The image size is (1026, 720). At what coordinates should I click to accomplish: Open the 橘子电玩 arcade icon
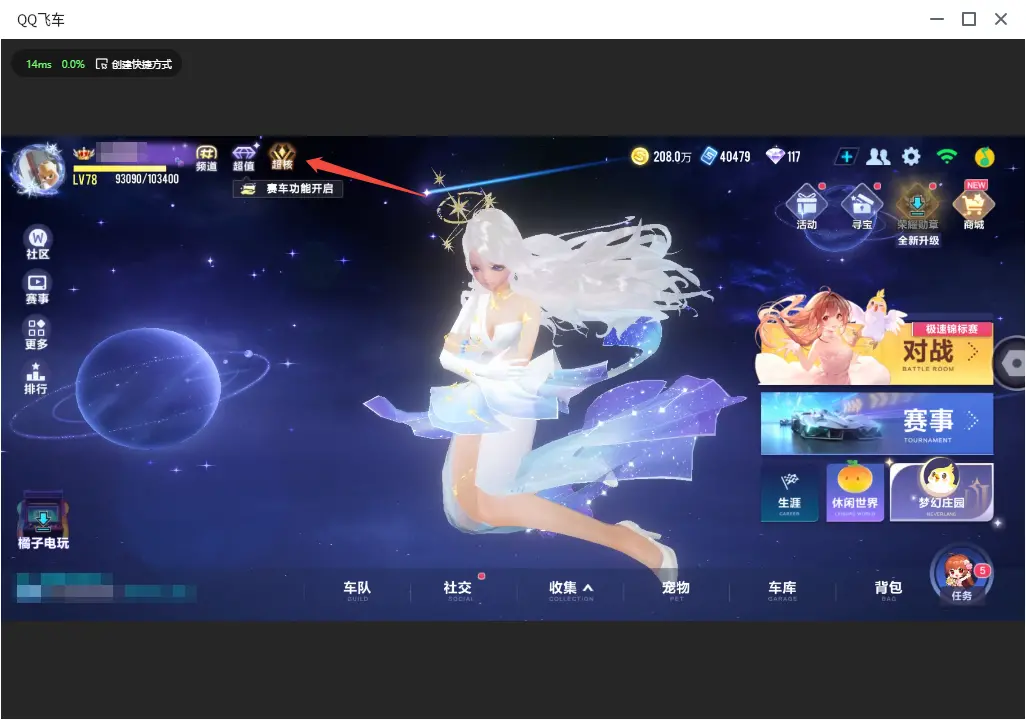click(x=43, y=521)
